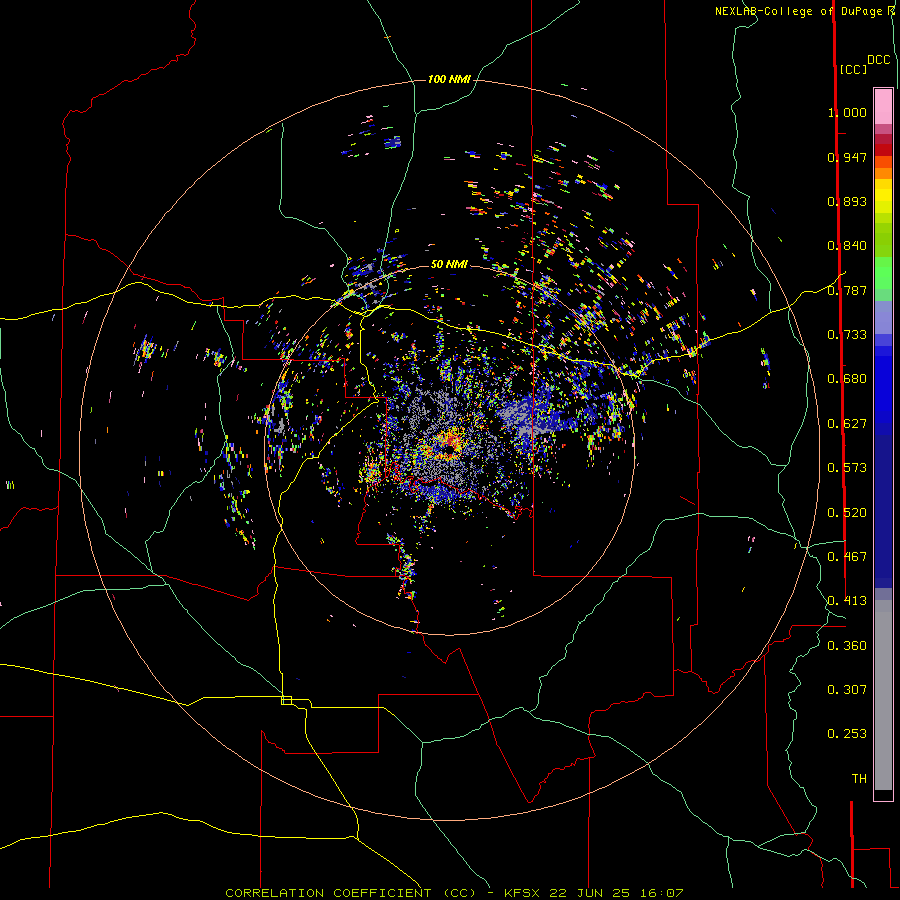The image size is (900, 900).
Task: Click the 0.253 legend value
Action: click(847, 734)
